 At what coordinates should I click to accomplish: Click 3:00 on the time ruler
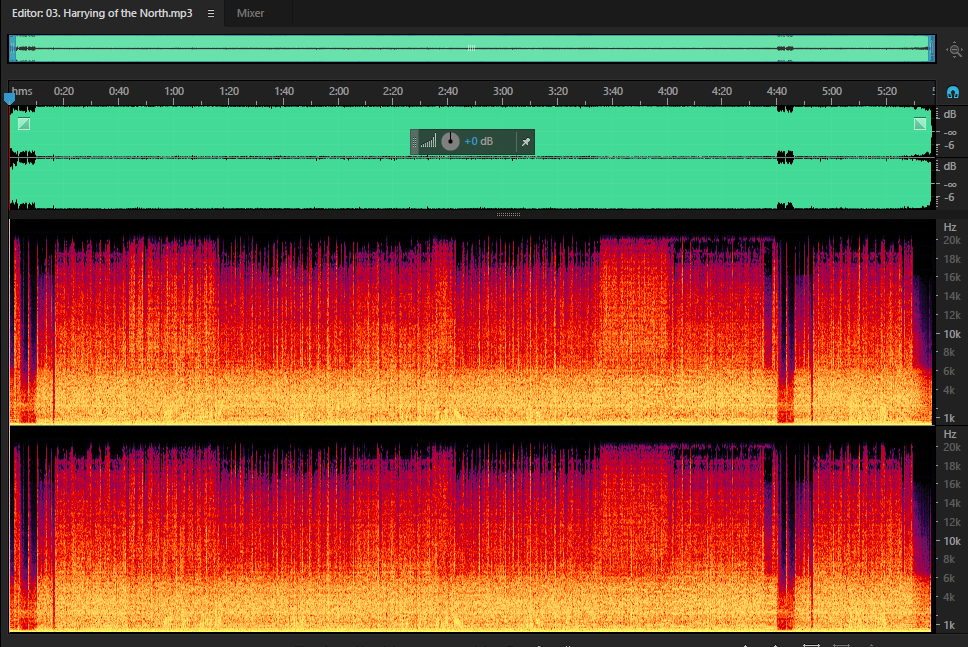[x=503, y=91]
